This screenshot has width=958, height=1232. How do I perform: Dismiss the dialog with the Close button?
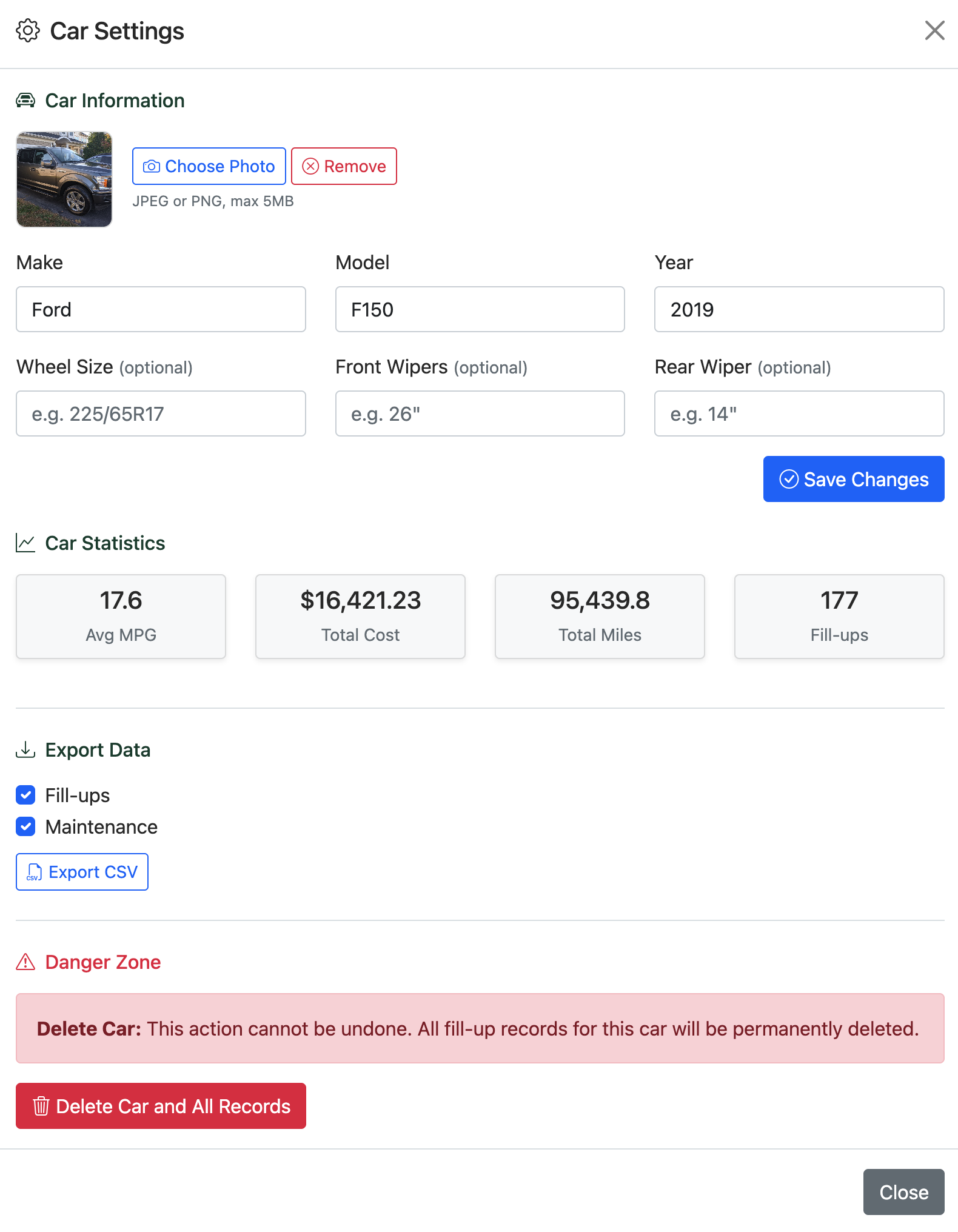pyautogui.click(x=903, y=1192)
